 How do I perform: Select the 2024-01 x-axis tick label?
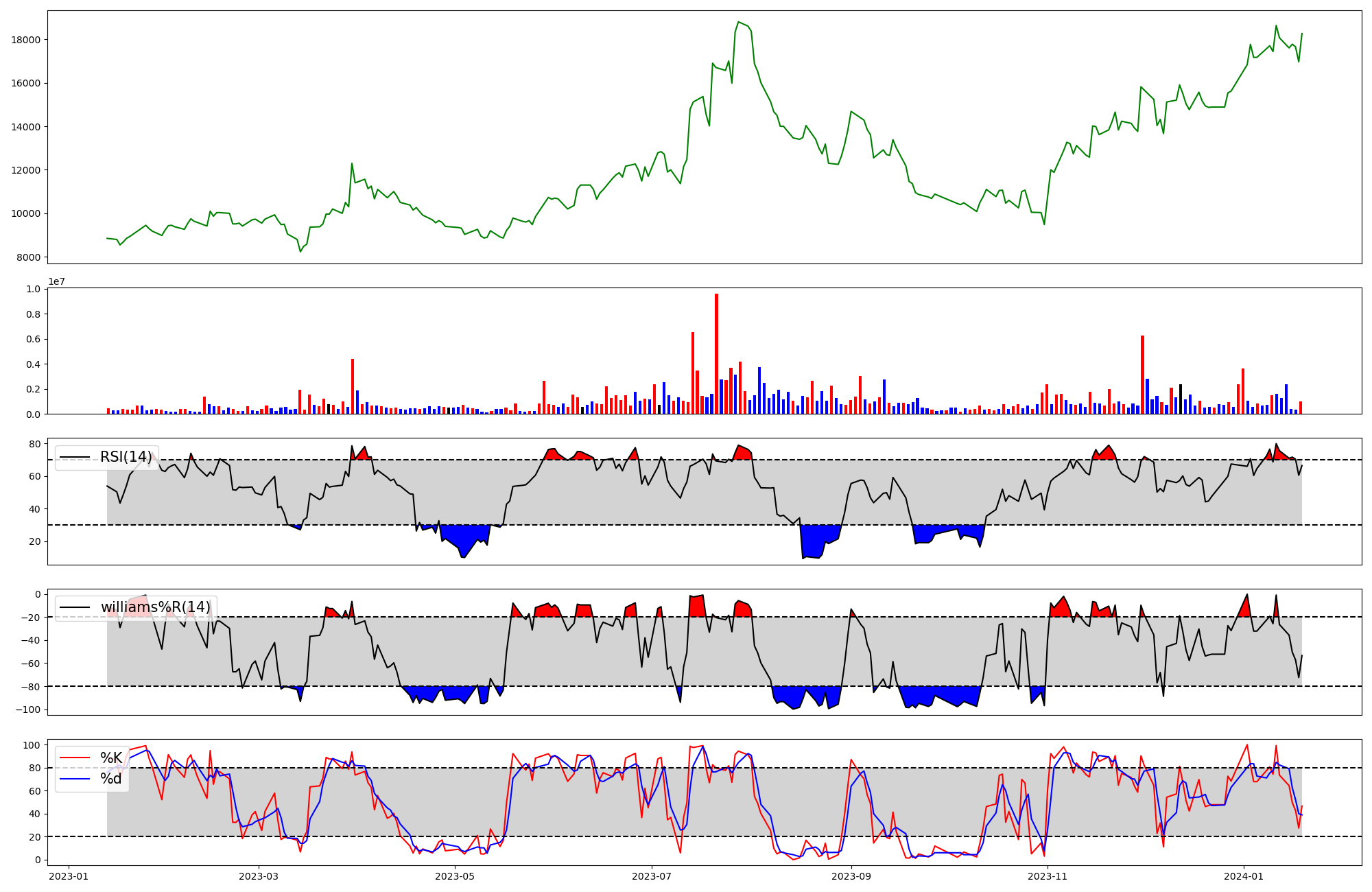point(1244,876)
